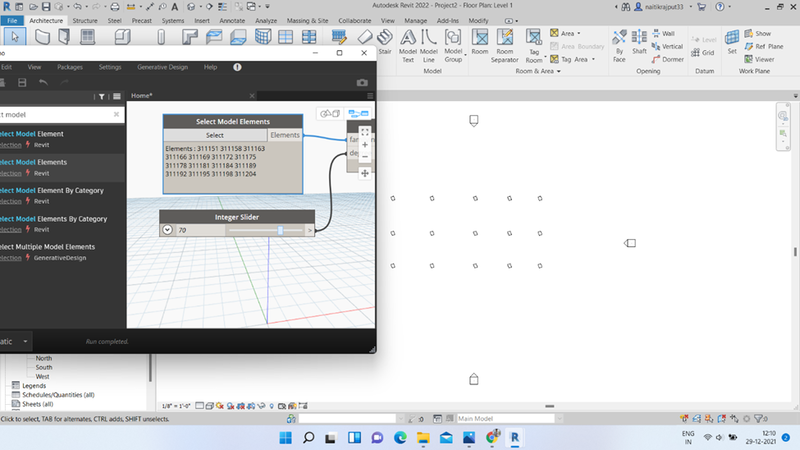Toggle the Dynamo library view layout icon

tap(117, 96)
